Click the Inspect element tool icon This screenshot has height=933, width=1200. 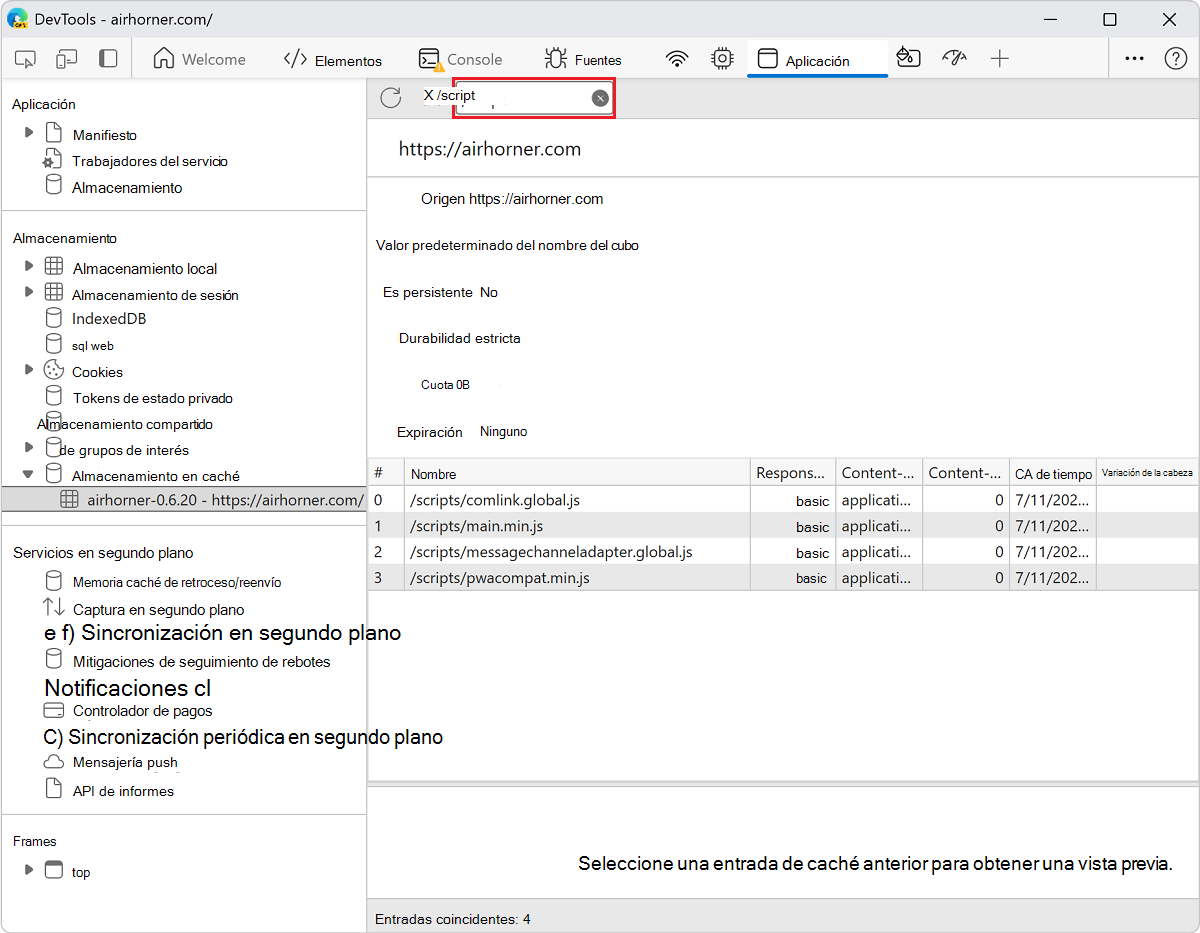coord(26,59)
